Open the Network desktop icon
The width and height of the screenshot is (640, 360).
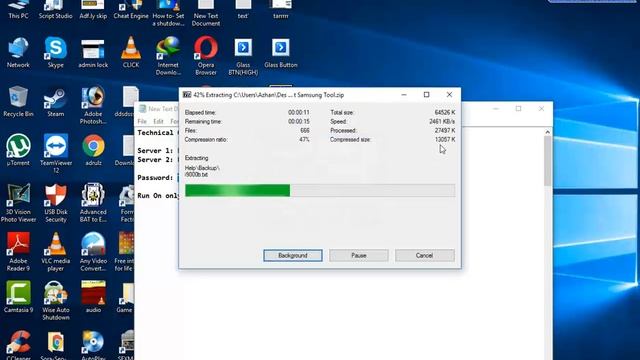(18, 52)
